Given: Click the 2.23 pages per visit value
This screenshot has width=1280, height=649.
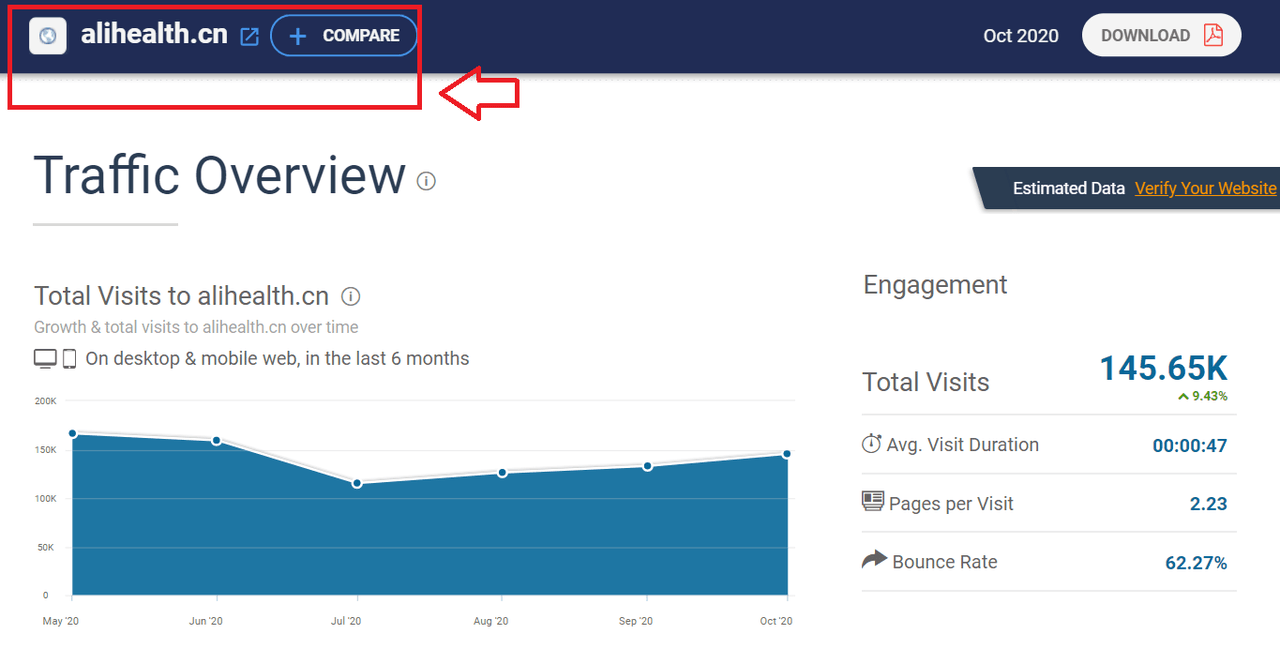Looking at the screenshot, I should (x=1209, y=504).
